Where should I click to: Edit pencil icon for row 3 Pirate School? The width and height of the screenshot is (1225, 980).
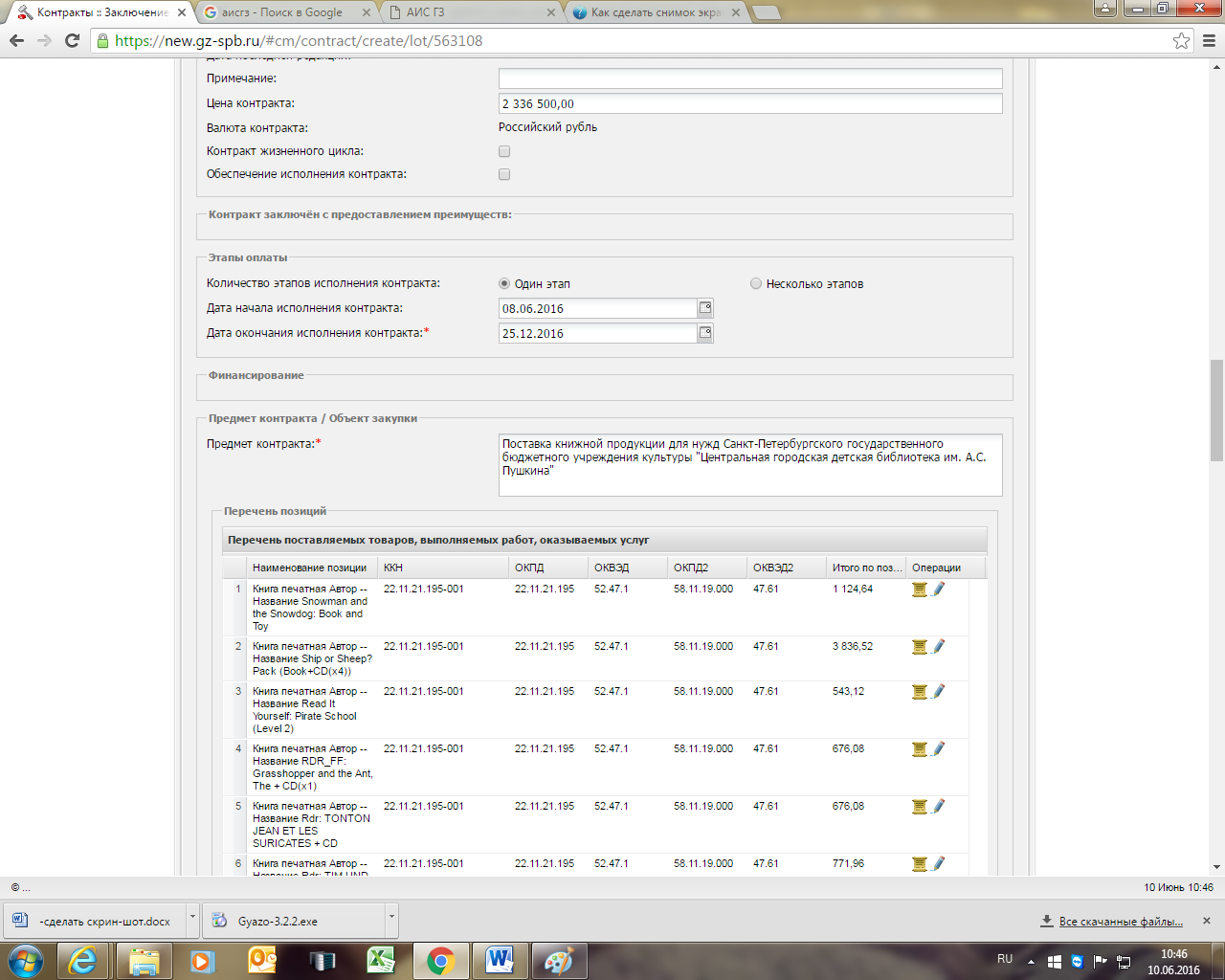point(938,692)
